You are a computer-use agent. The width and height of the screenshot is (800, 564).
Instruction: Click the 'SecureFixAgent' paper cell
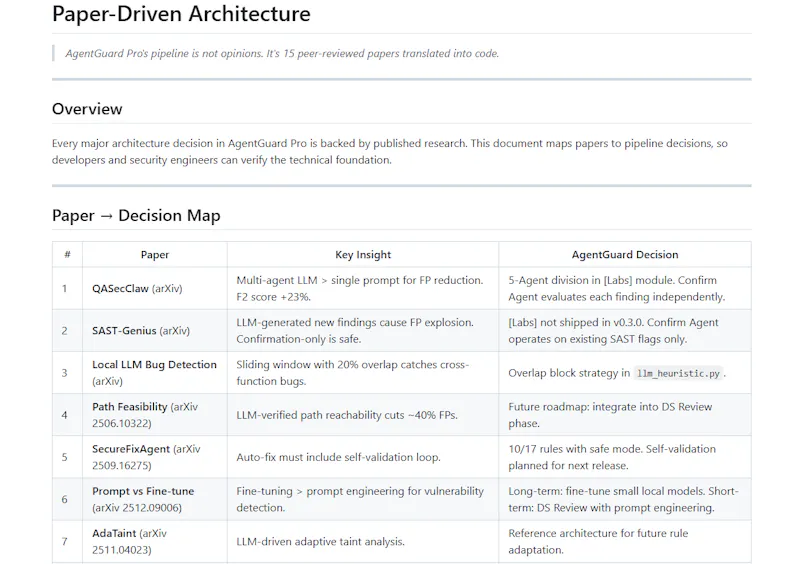coord(155,457)
